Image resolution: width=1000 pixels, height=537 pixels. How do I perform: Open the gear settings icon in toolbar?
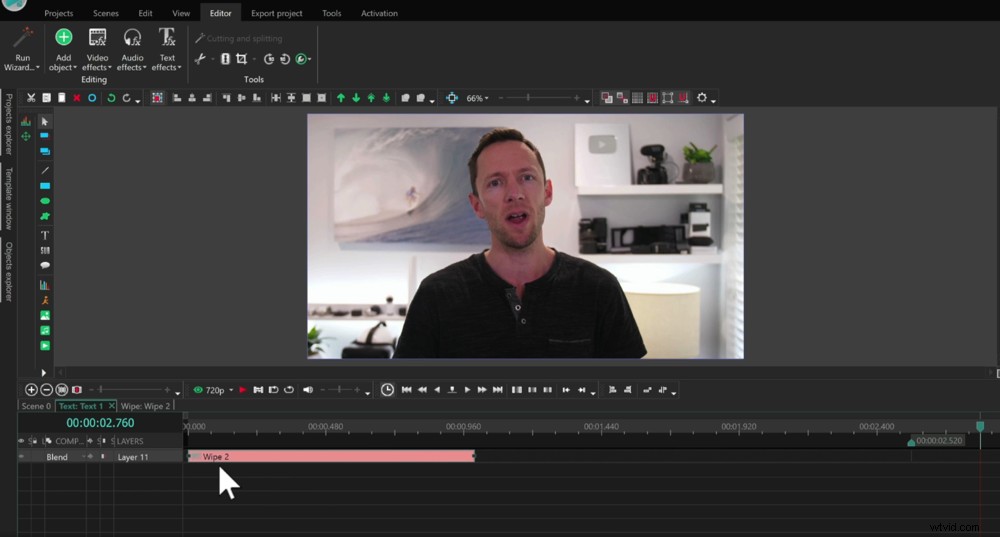[x=702, y=98]
